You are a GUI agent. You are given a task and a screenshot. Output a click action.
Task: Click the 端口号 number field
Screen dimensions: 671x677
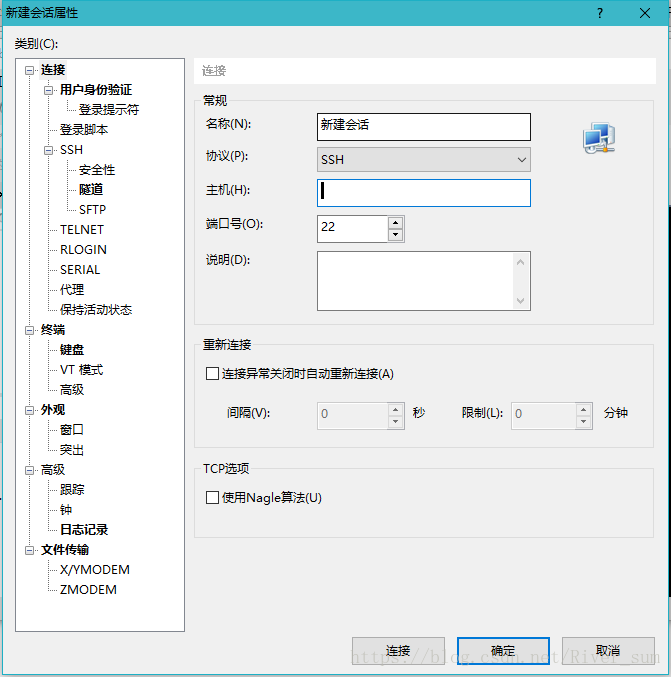[352, 228]
